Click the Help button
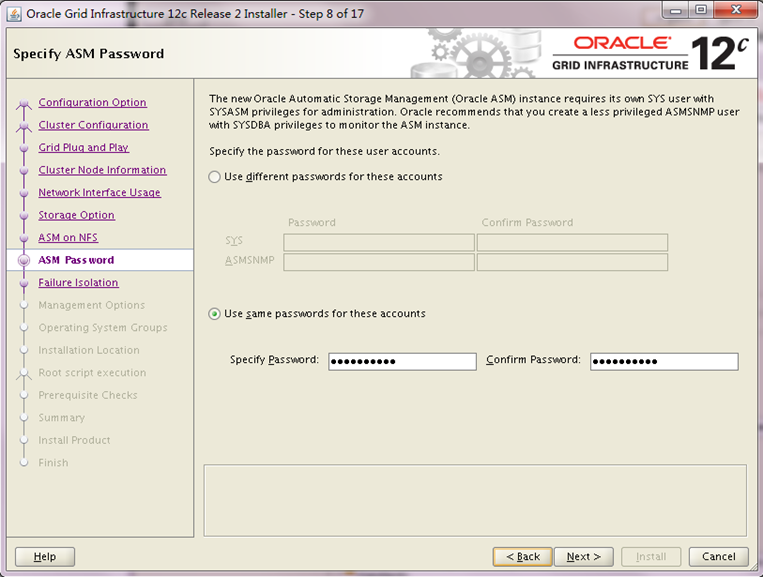The height and width of the screenshot is (577, 763). click(x=45, y=557)
